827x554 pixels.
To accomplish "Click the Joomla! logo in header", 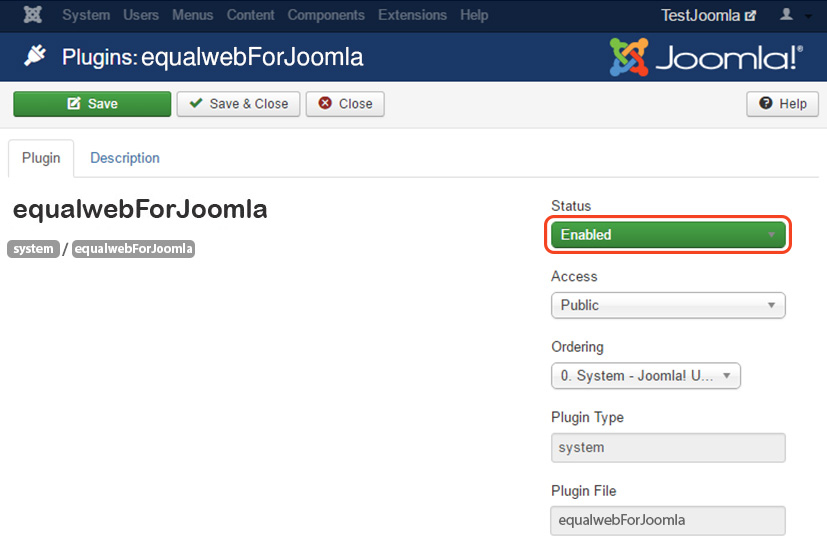I will [706, 57].
